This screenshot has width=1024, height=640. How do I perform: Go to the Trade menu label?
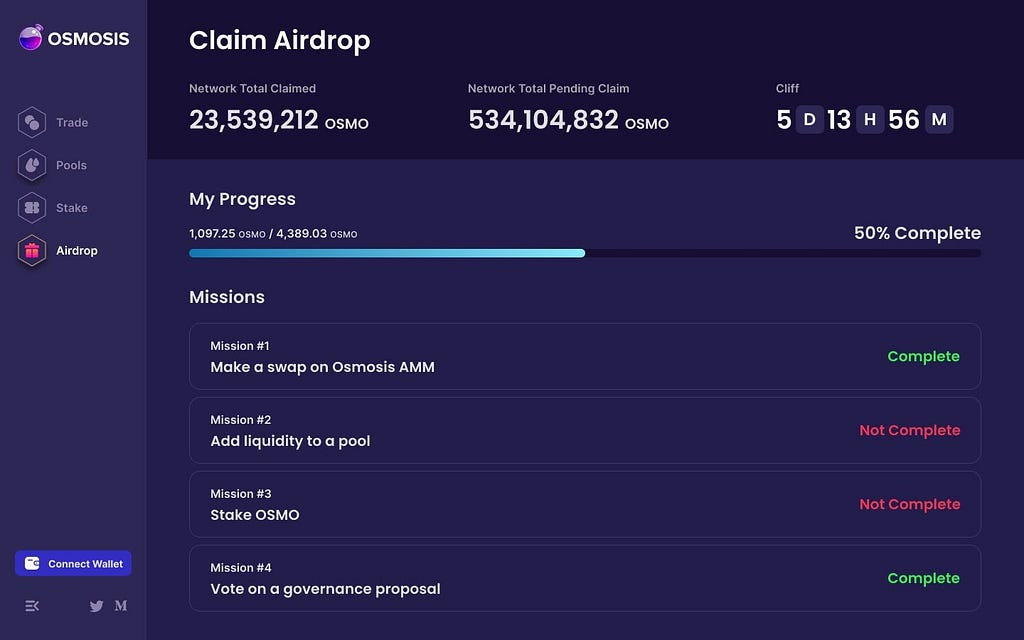[72, 123]
